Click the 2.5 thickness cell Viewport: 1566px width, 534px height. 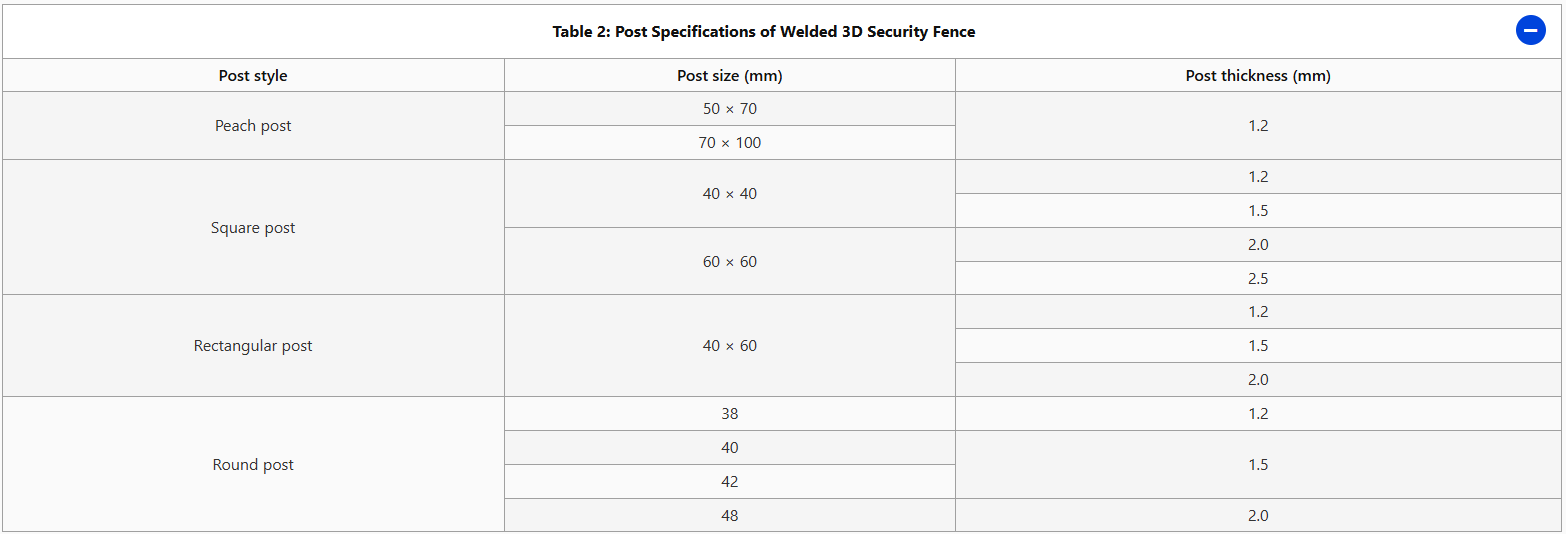(1257, 279)
